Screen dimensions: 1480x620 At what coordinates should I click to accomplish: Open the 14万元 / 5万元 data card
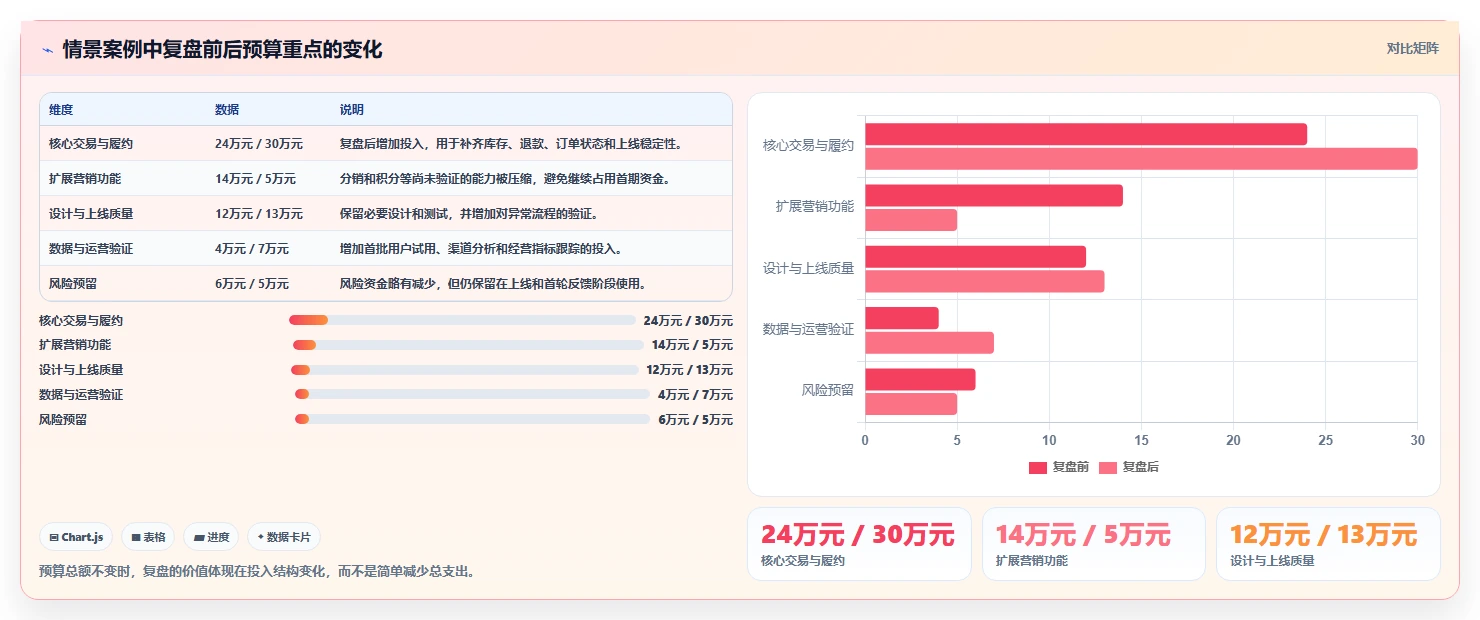1093,544
